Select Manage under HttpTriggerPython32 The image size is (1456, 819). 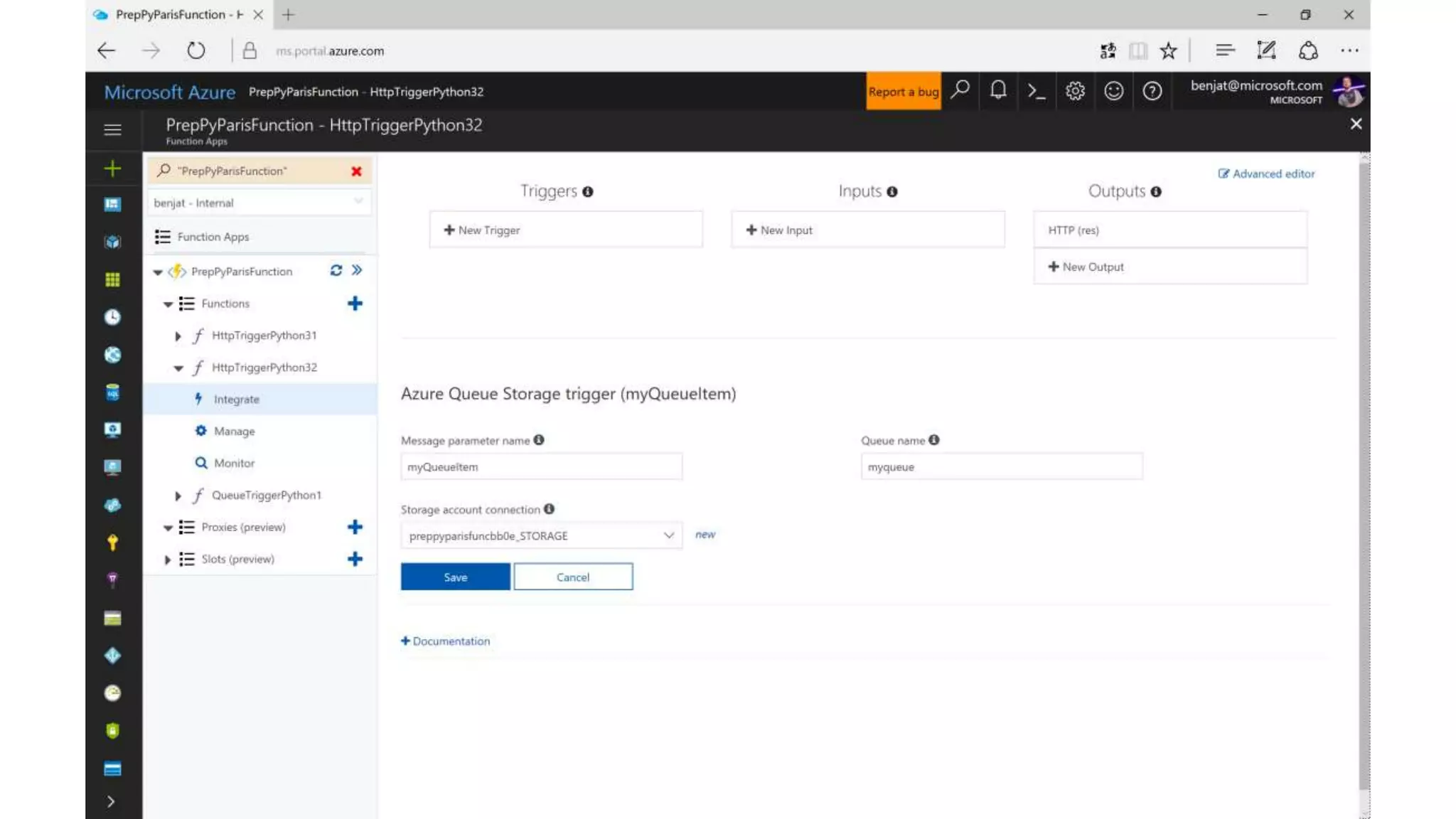(234, 431)
